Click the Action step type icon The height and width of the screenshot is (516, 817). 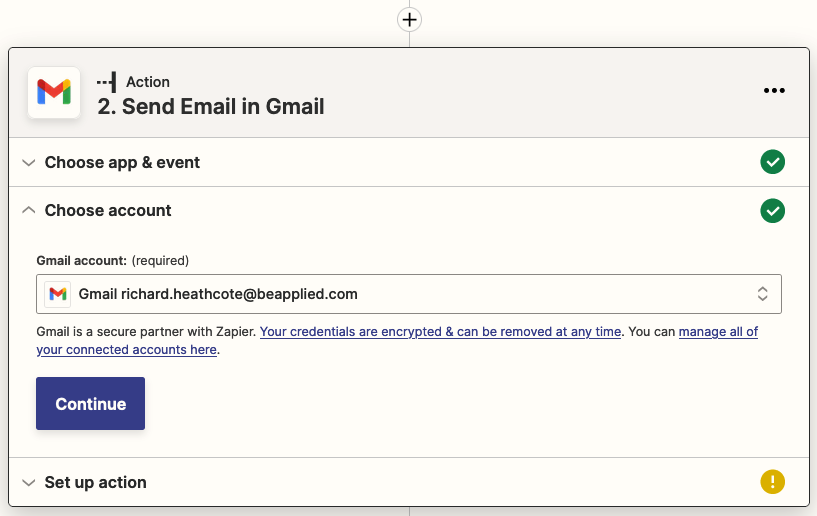[107, 82]
